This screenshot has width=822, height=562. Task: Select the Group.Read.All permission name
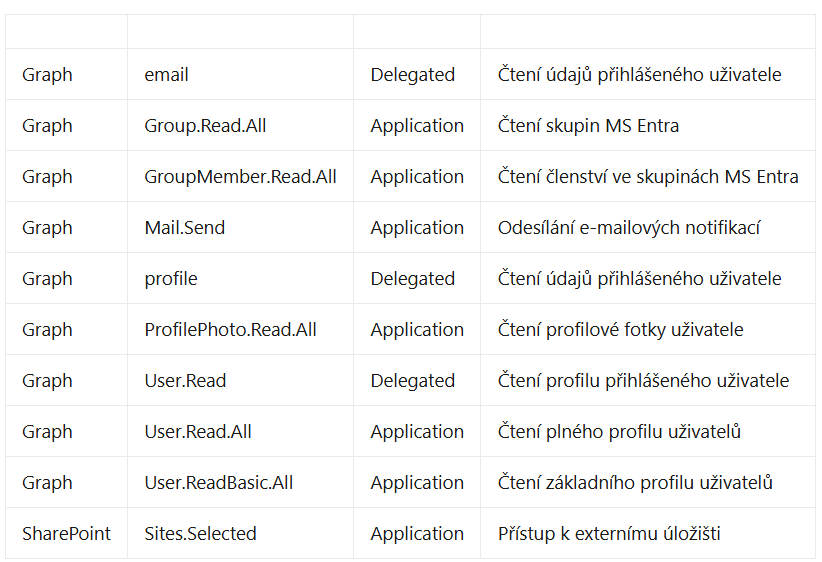pyautogui.click(x=205, y=126)
